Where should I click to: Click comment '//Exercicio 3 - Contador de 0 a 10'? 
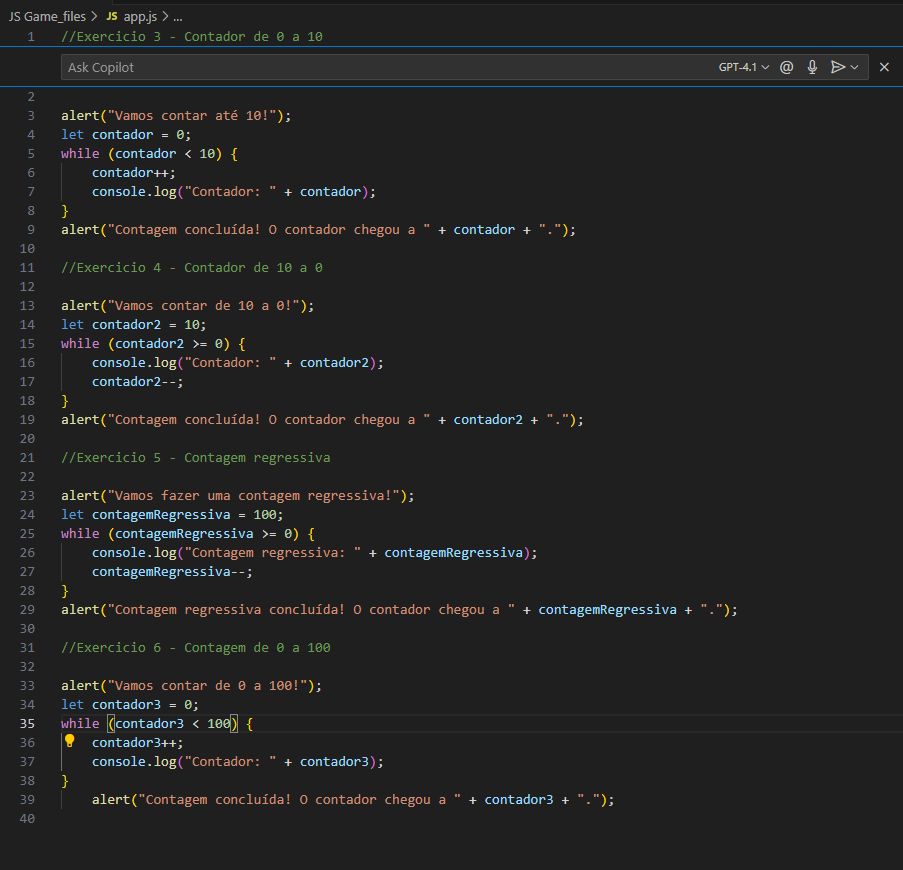click(192, 37)
